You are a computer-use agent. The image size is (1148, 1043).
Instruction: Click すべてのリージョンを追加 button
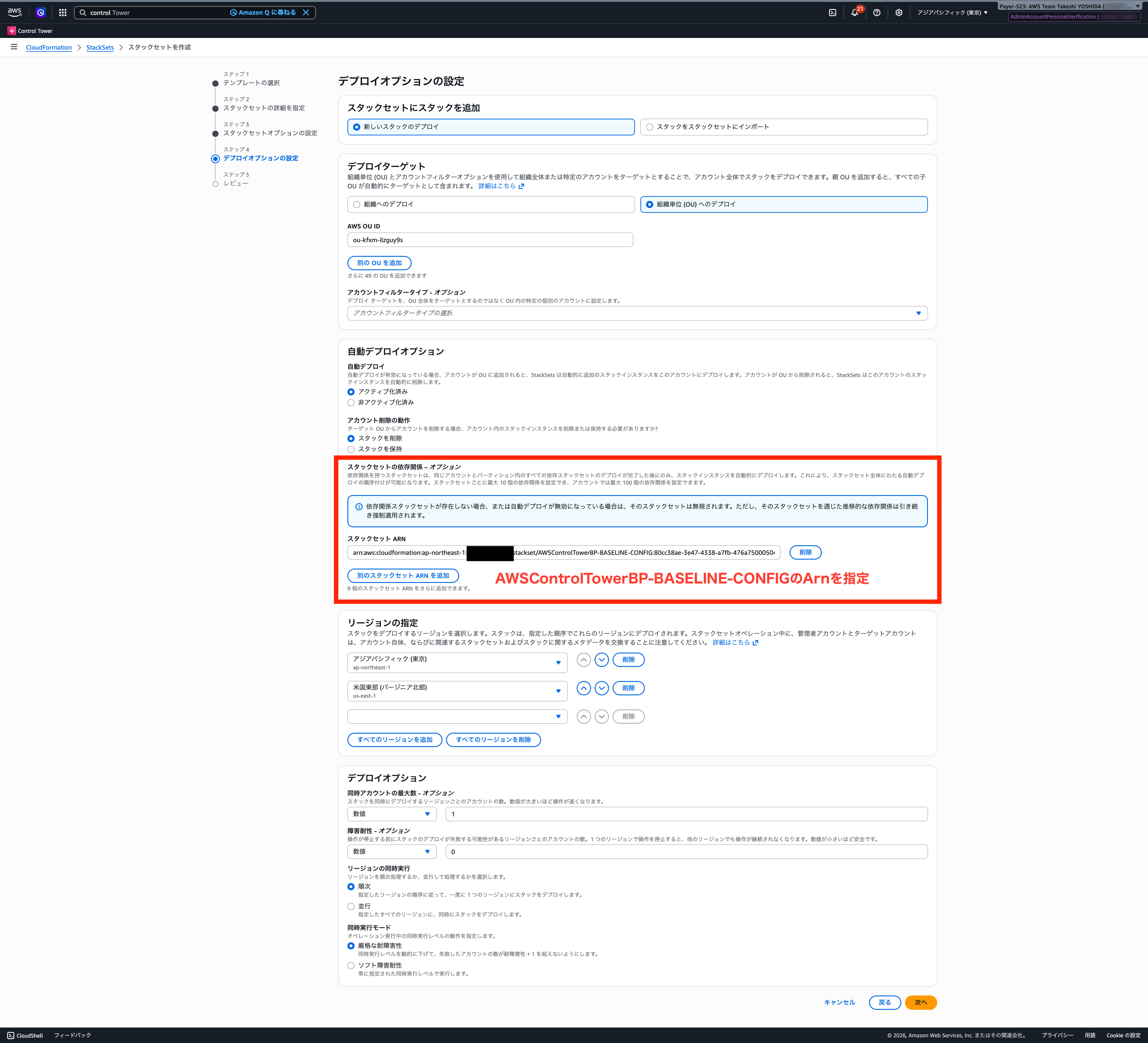pos(395,740)
